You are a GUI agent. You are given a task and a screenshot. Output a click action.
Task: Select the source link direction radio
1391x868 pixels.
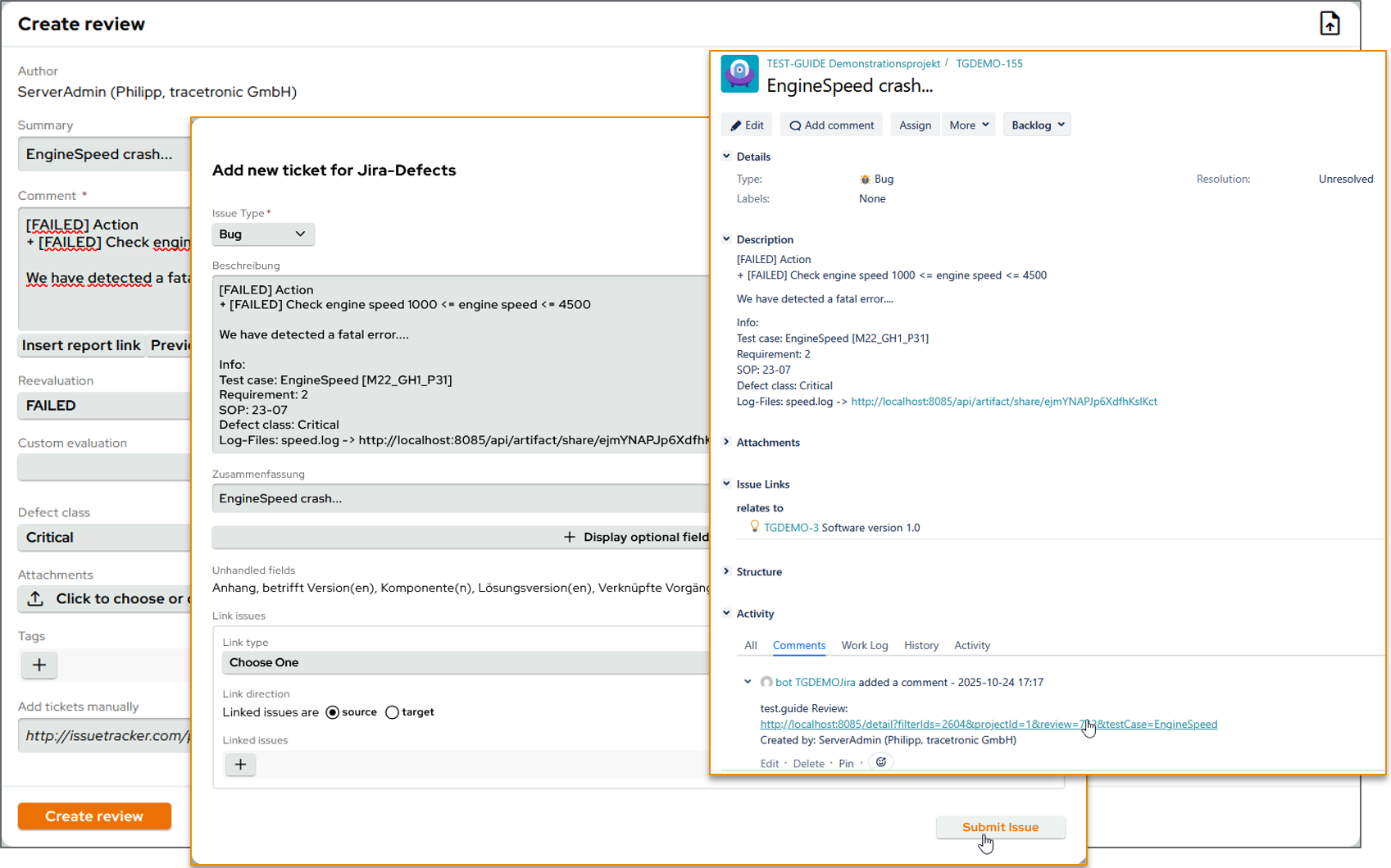click(332, 712)
